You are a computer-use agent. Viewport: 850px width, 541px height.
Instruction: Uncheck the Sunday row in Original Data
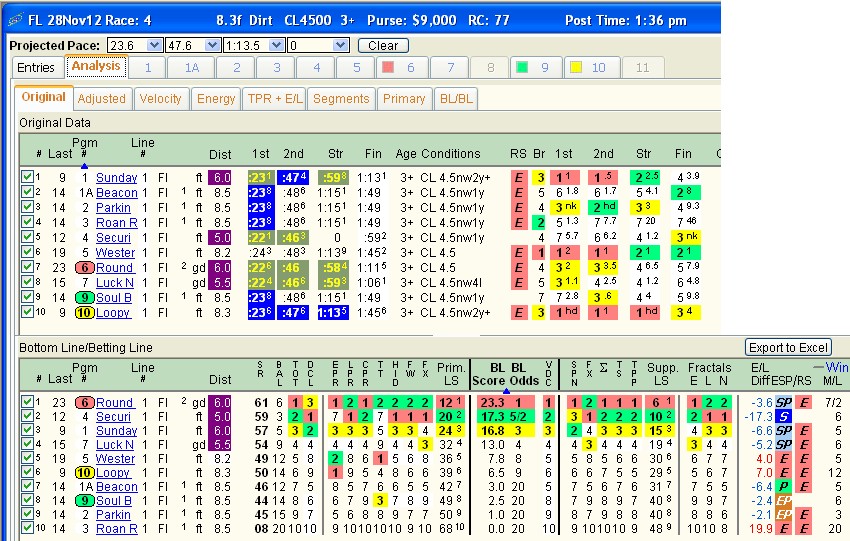(27, 177)
